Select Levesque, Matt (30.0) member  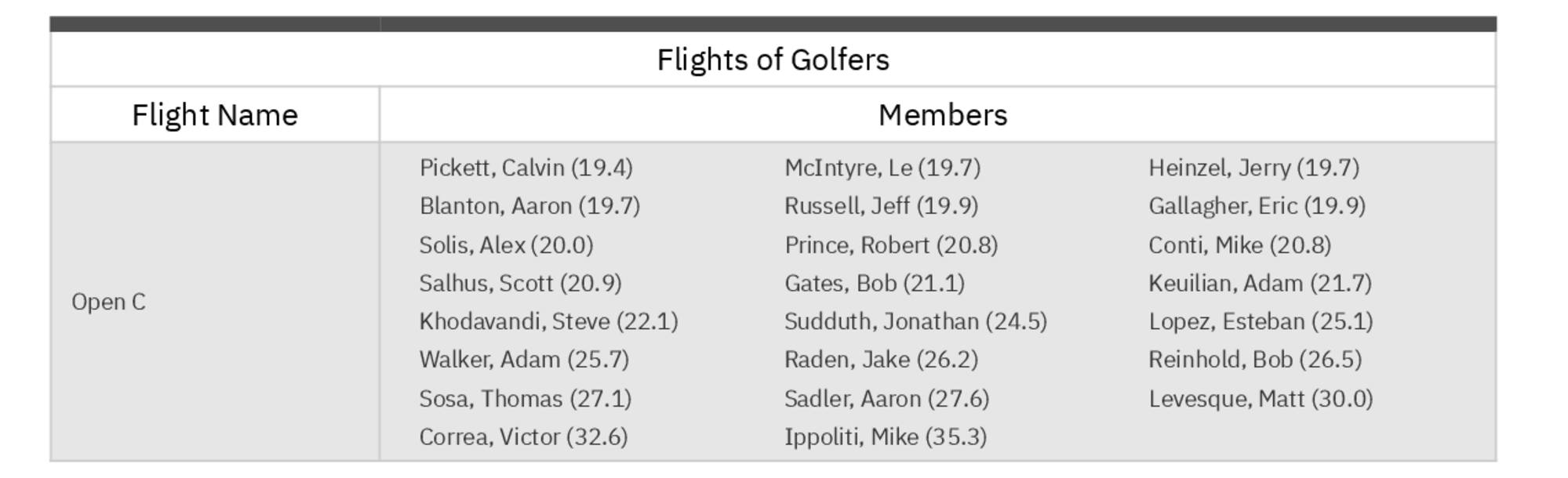pos(1261,399)
